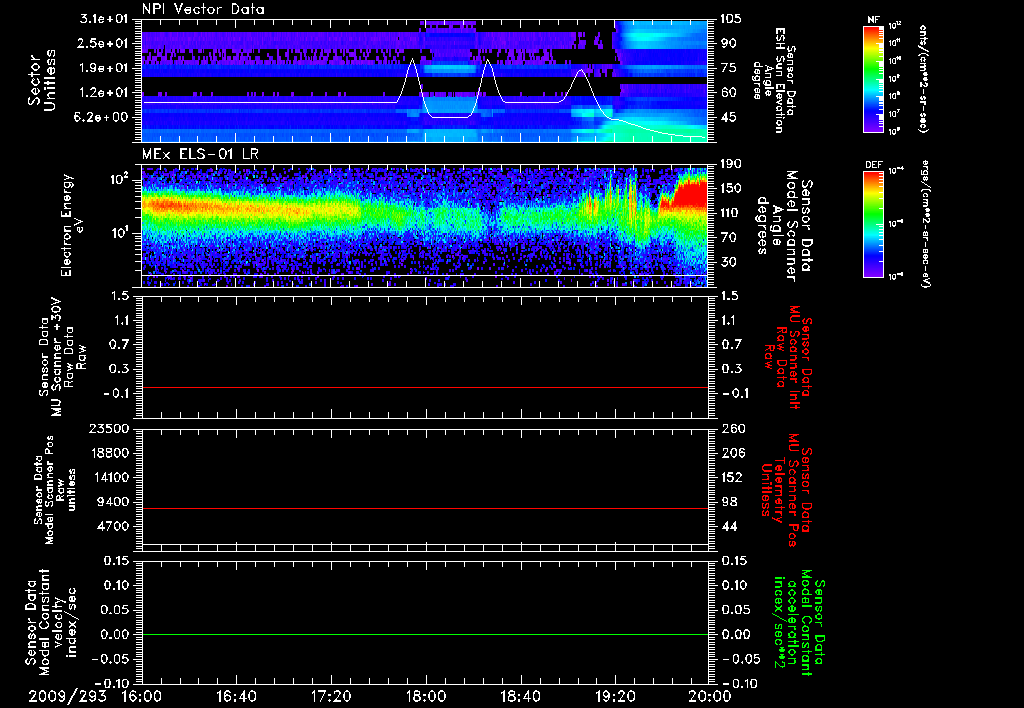This screenshot has width=1024, height=708.
Task: Click the 18800 scanner position tick label
Action: point(108,453)
